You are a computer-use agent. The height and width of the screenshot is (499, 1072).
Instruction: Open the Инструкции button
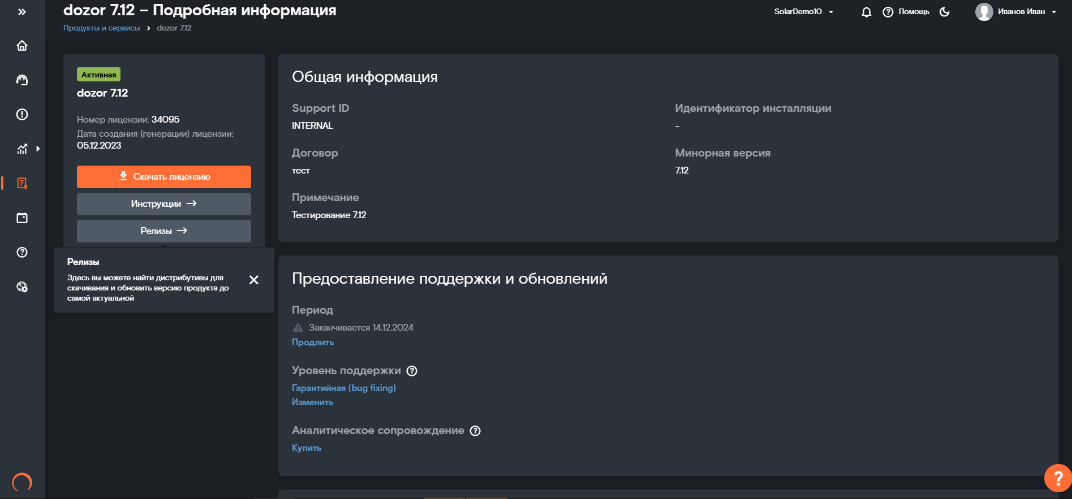(164, 203)
